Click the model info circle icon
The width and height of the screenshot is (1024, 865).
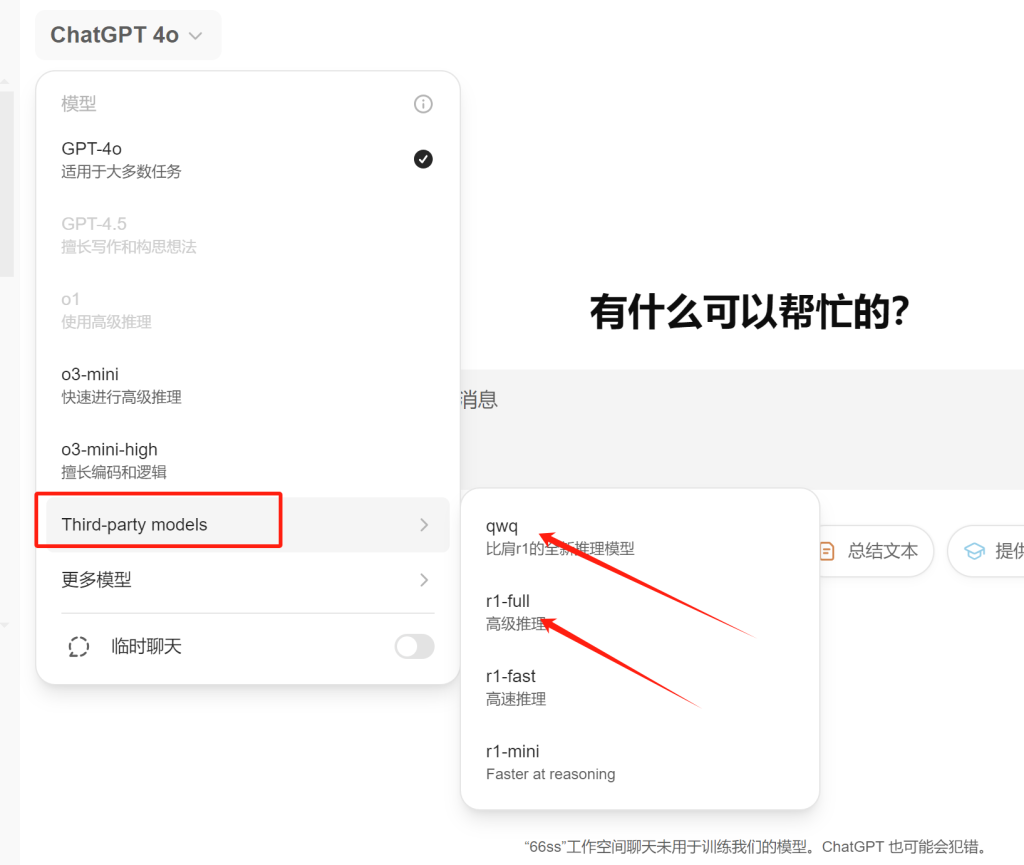(x=423, y=104)
